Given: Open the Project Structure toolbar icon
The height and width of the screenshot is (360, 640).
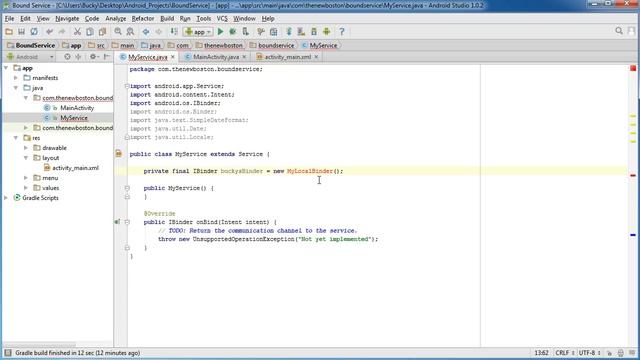Looking at the screenshot, I should [273, 31].
